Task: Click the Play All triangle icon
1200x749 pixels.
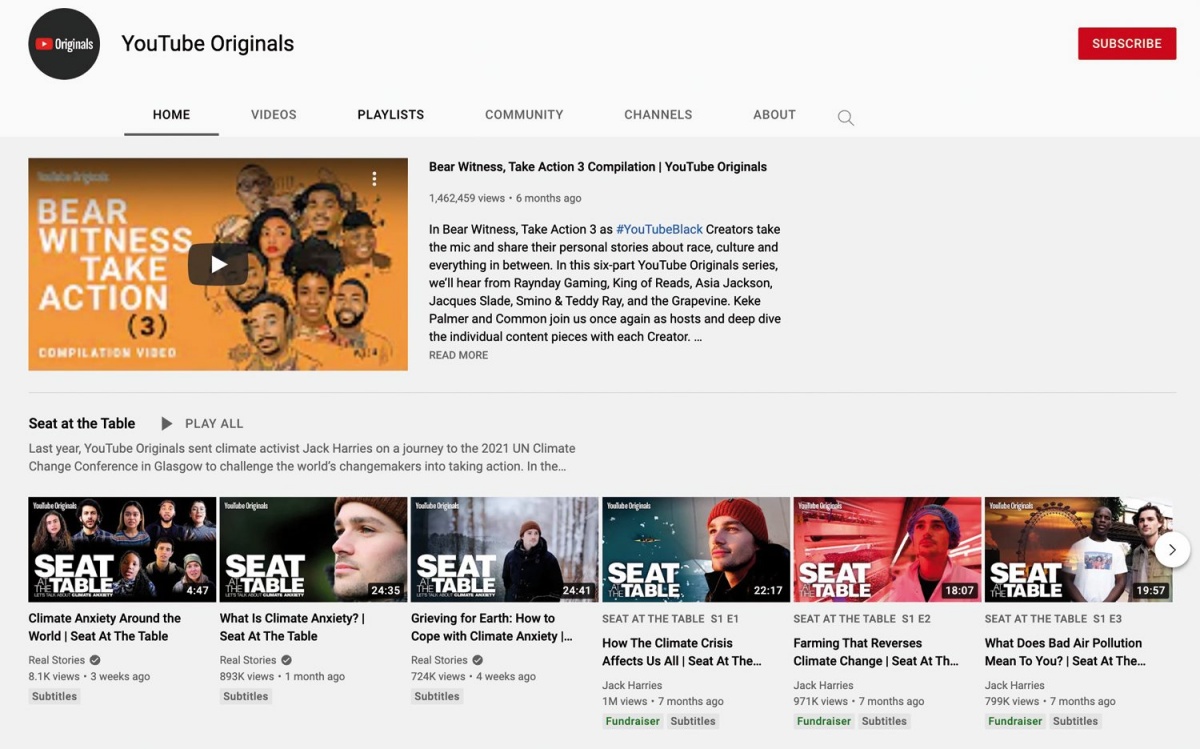Action: pos(167,424)
